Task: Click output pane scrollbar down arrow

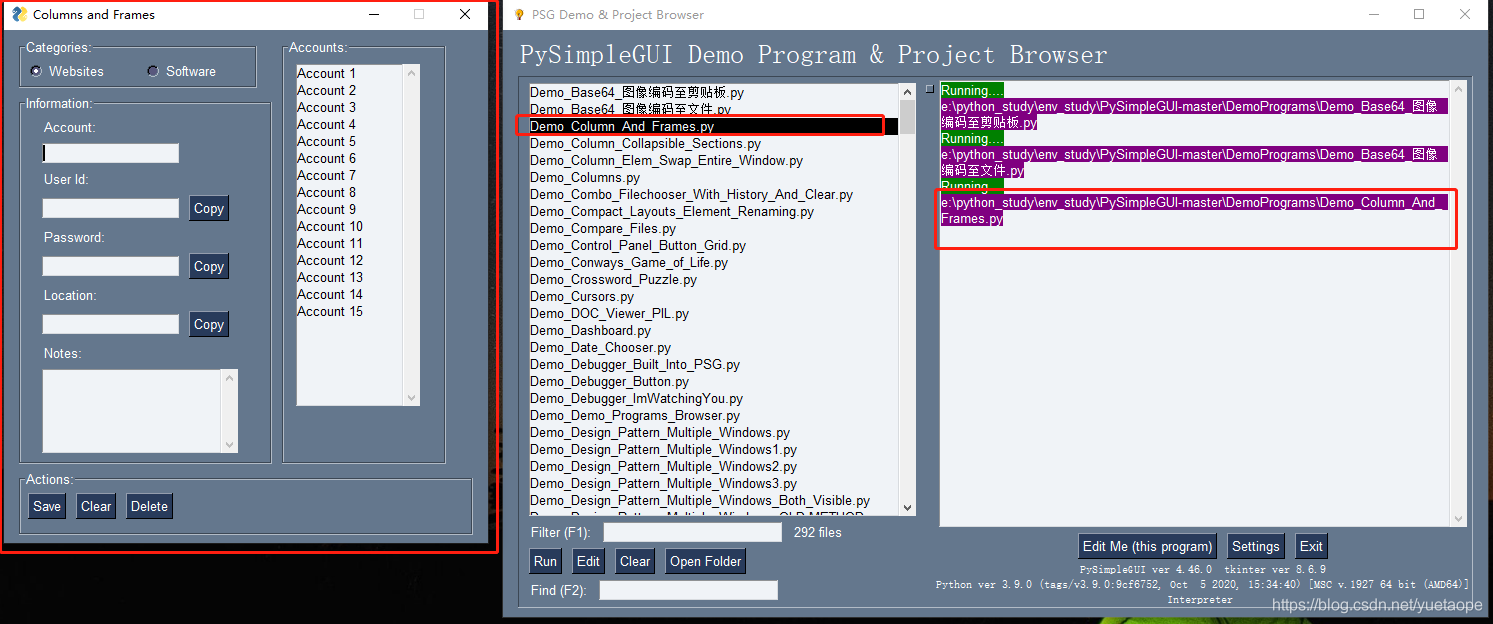Action: (x=1459, y=518)
